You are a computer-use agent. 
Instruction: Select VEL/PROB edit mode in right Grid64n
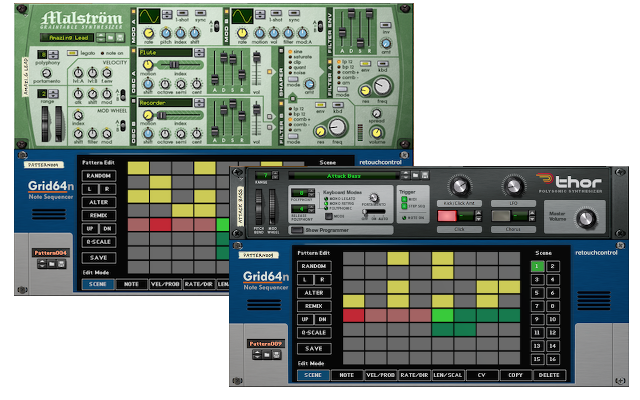[x=380, y=375]
